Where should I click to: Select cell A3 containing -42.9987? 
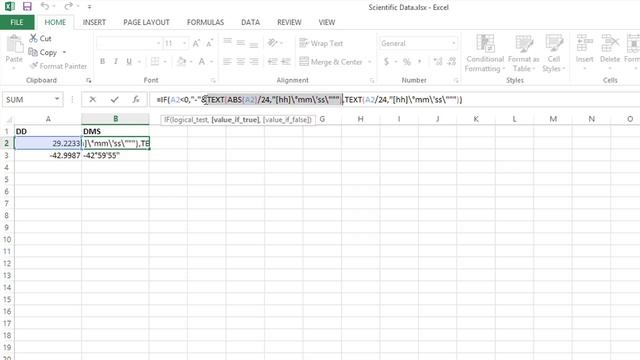(x=48, y=156)
